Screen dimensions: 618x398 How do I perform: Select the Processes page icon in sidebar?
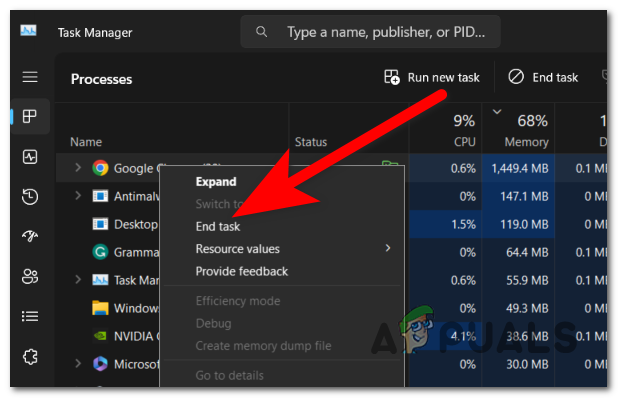tap(30, 116)
